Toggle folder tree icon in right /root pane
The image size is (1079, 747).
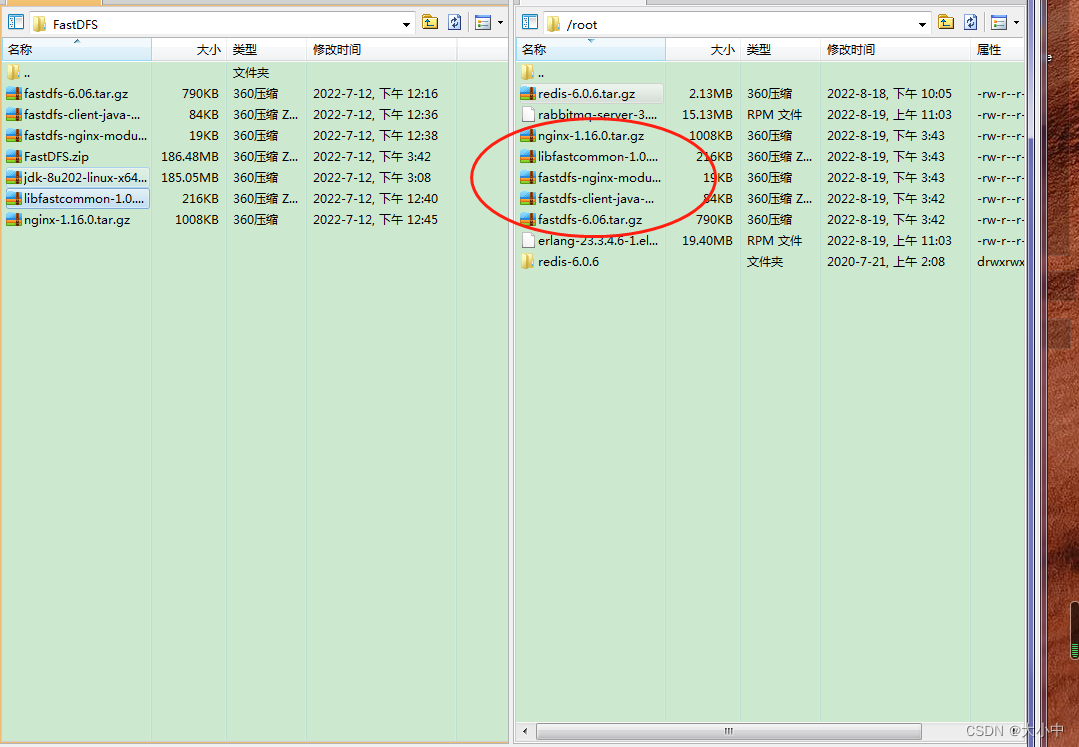pyautogui.click(x=530, y=23)
